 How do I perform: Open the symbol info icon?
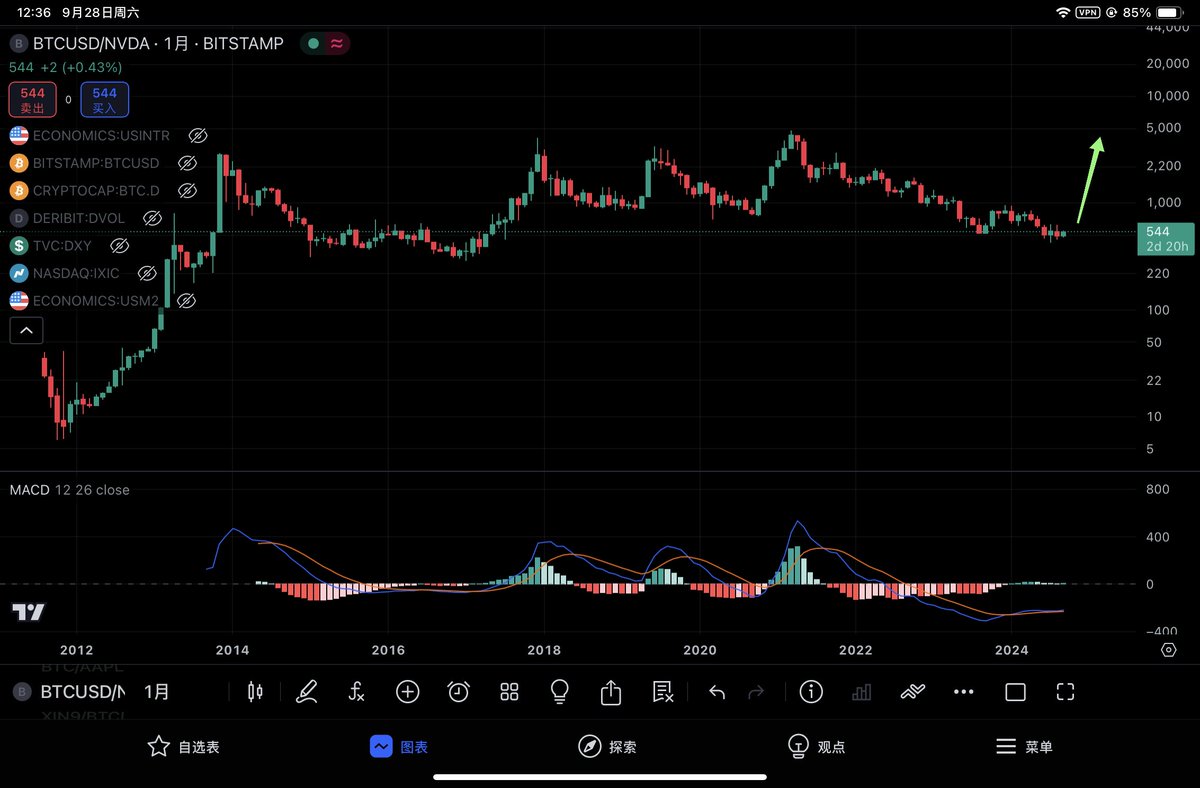pos(811,691)
